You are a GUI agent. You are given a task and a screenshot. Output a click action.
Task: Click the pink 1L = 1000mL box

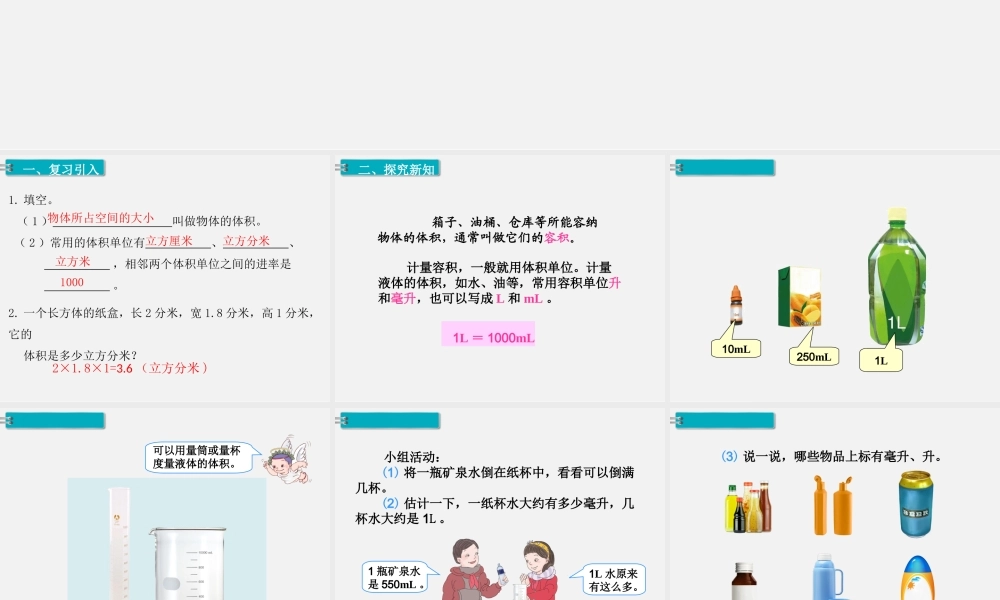(489, 337)
